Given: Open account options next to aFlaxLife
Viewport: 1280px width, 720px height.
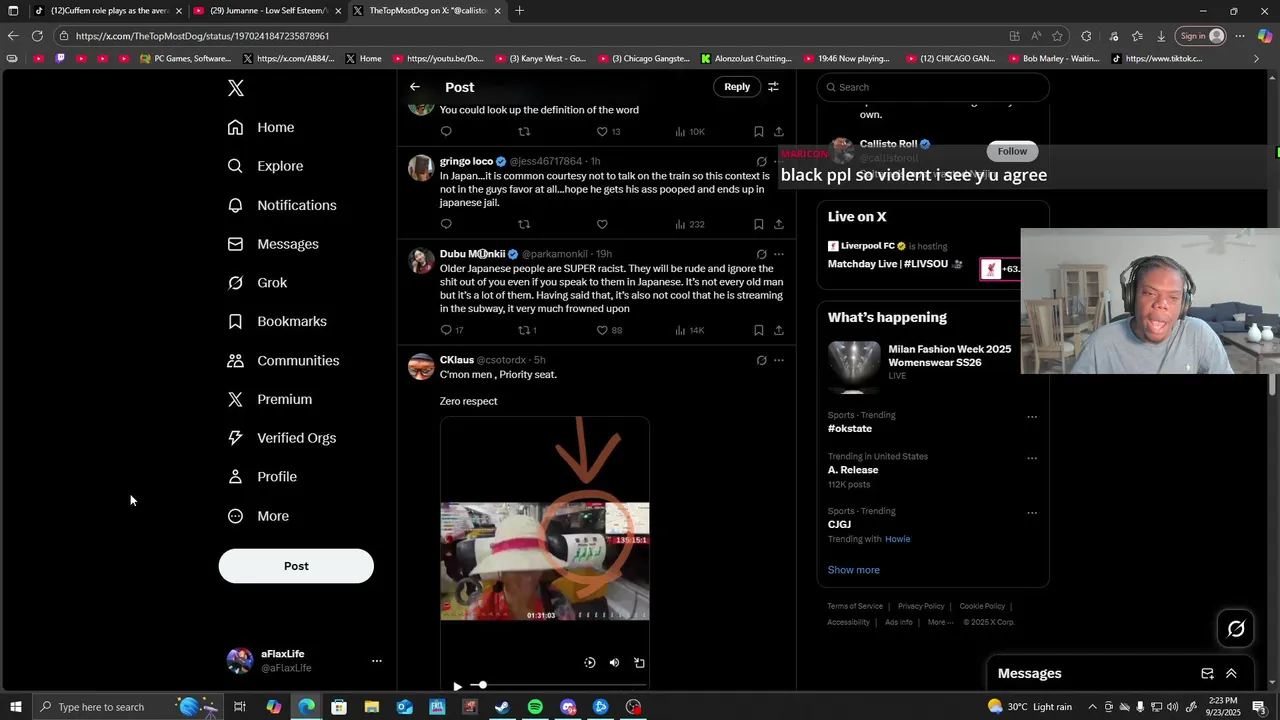Looking at the screenshot, I should pos(377,661).
